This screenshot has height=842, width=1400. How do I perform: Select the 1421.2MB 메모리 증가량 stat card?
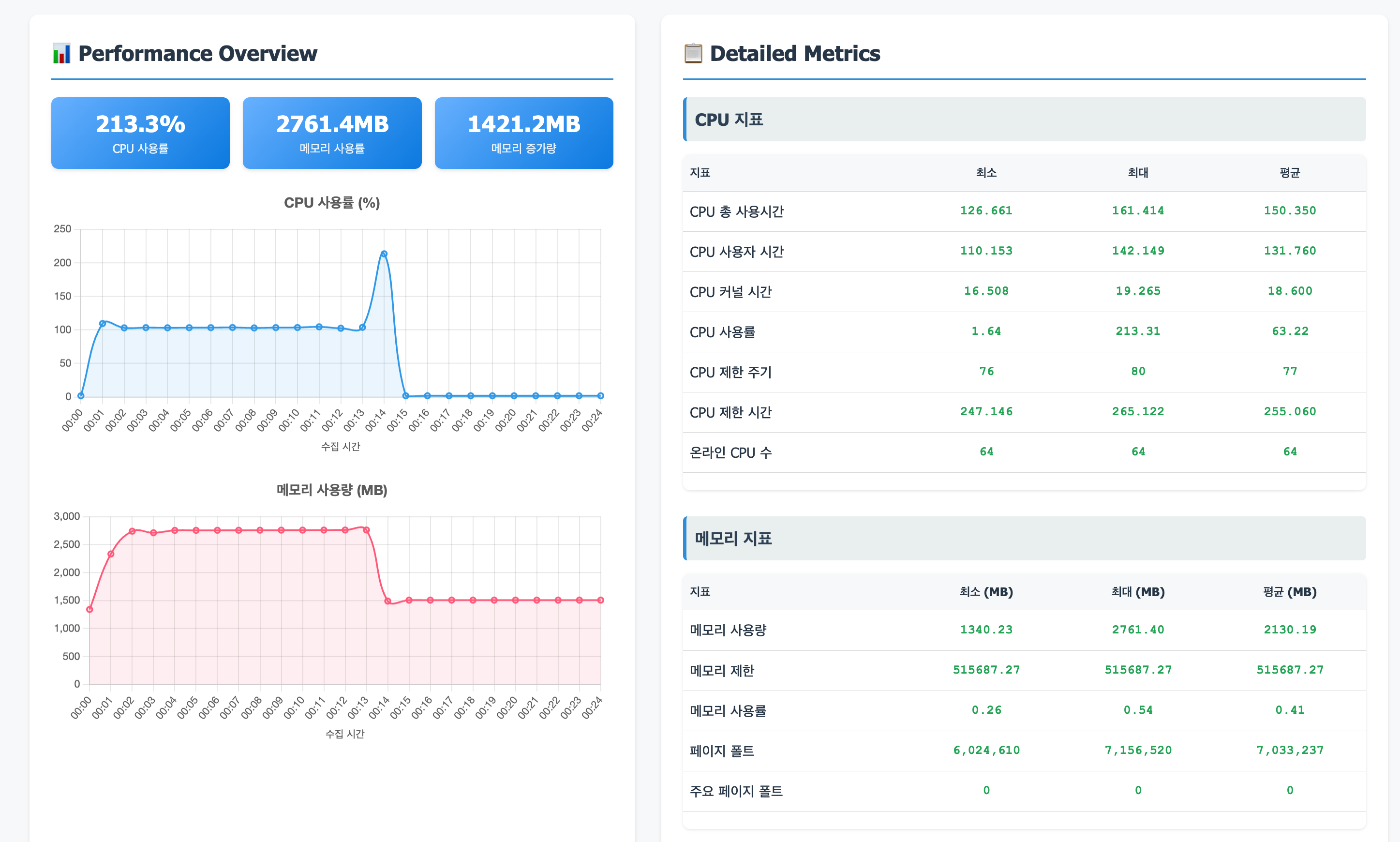523,133
